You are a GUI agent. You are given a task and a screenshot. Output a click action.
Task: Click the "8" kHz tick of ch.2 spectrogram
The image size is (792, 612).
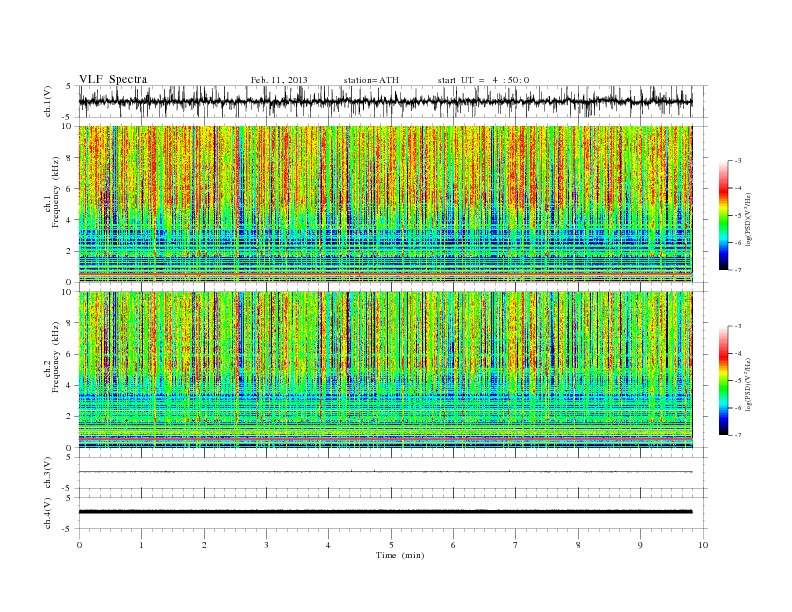69,323
